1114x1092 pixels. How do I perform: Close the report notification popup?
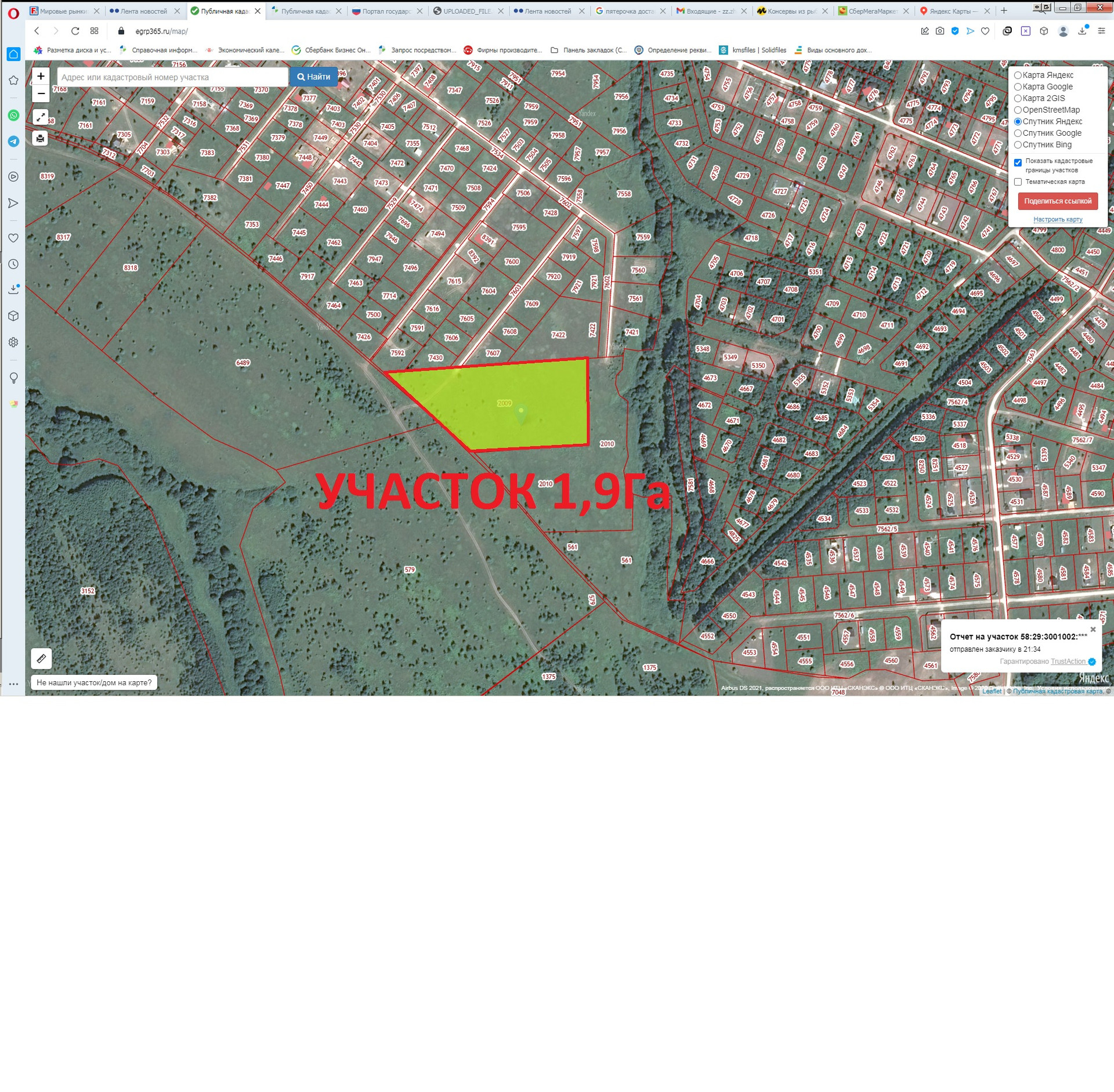coord(1093,630)
